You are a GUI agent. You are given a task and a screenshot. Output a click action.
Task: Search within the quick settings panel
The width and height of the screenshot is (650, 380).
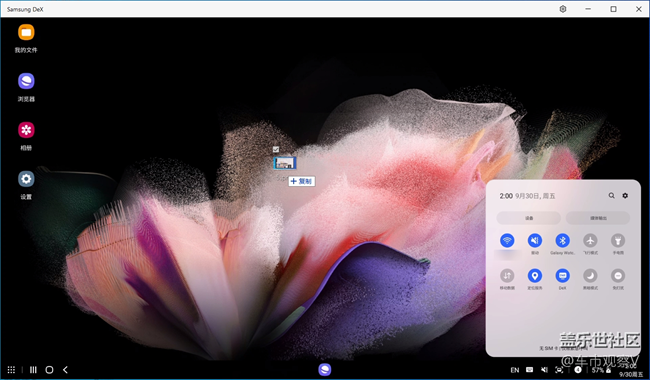point(611,195)
